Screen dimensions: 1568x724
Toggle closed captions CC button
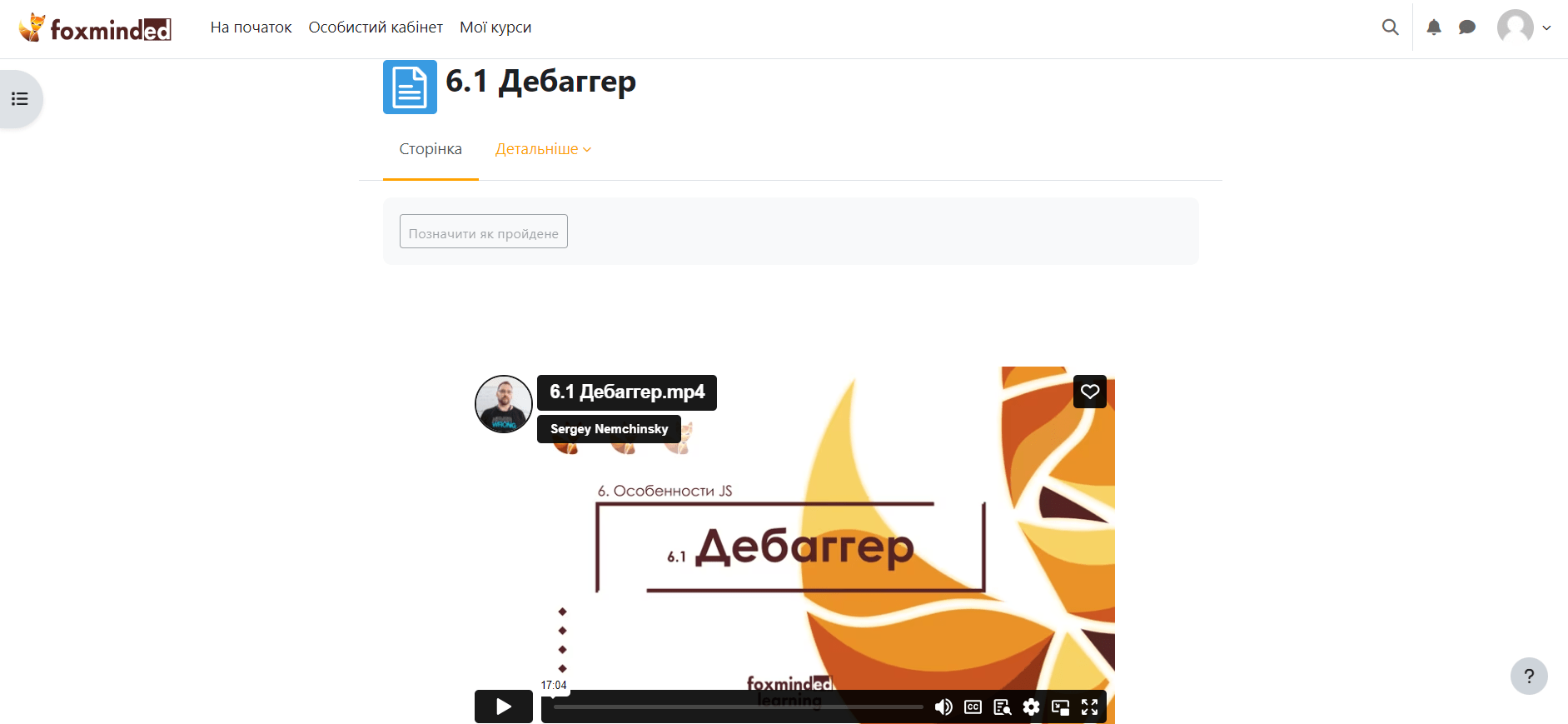[x=973, y=707]
